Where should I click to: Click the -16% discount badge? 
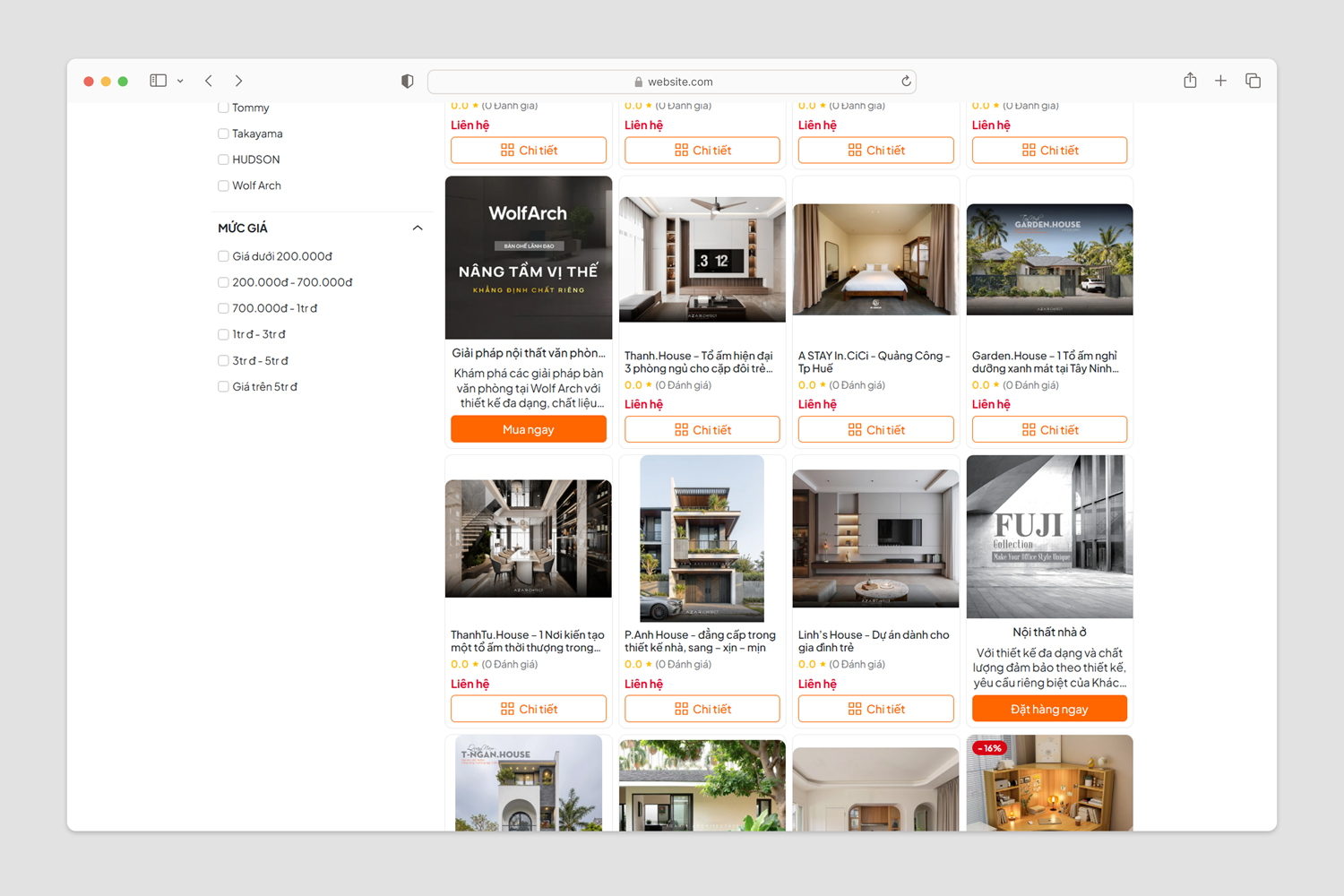[990, 748]
